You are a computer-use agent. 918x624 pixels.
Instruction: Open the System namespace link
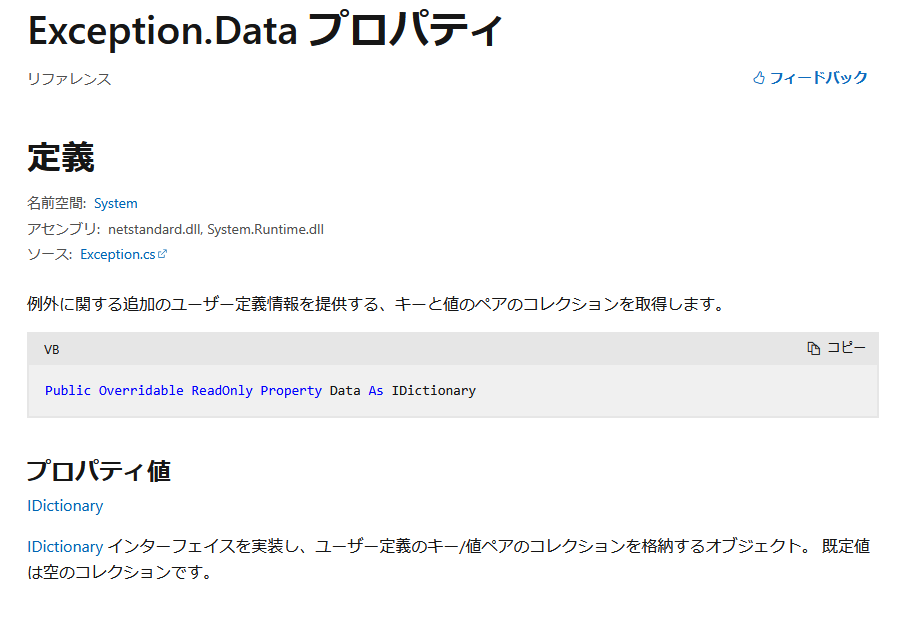coord(115,203)
